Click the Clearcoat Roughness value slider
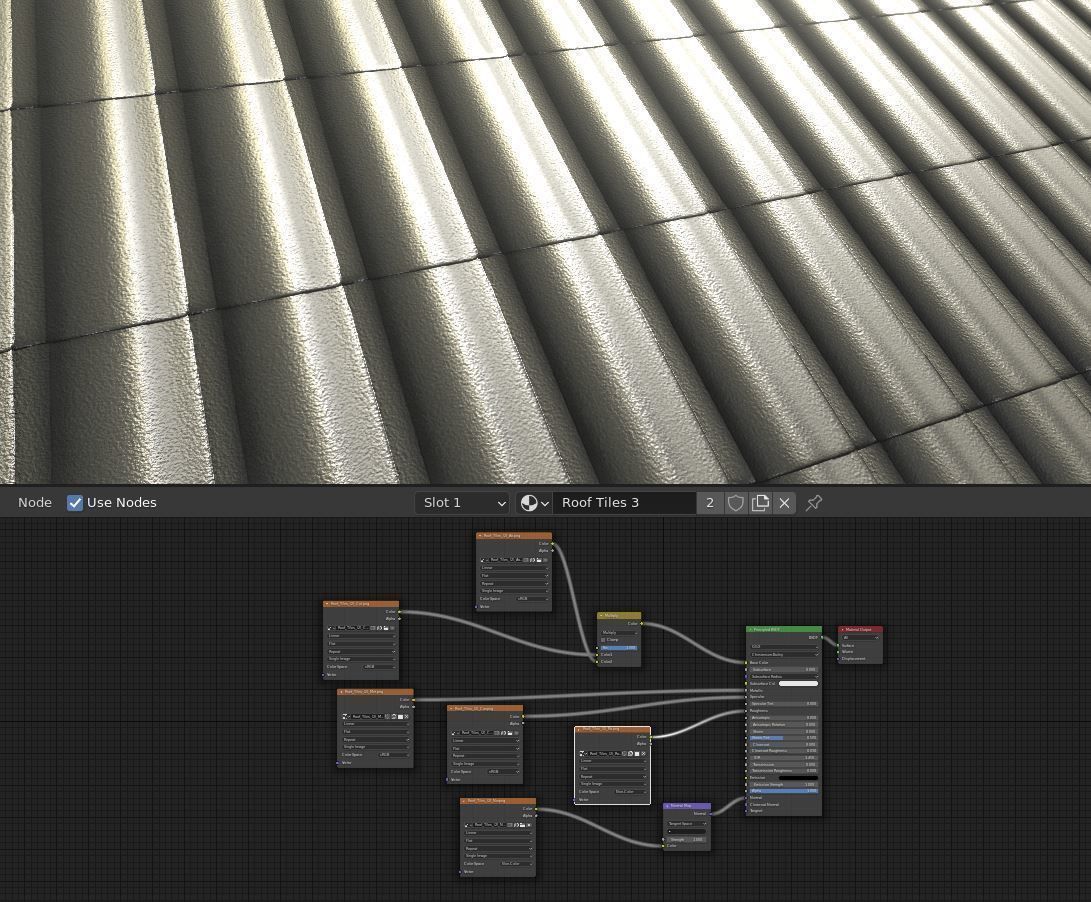This screenshot has height=902, width=1091. coord(783,750)
